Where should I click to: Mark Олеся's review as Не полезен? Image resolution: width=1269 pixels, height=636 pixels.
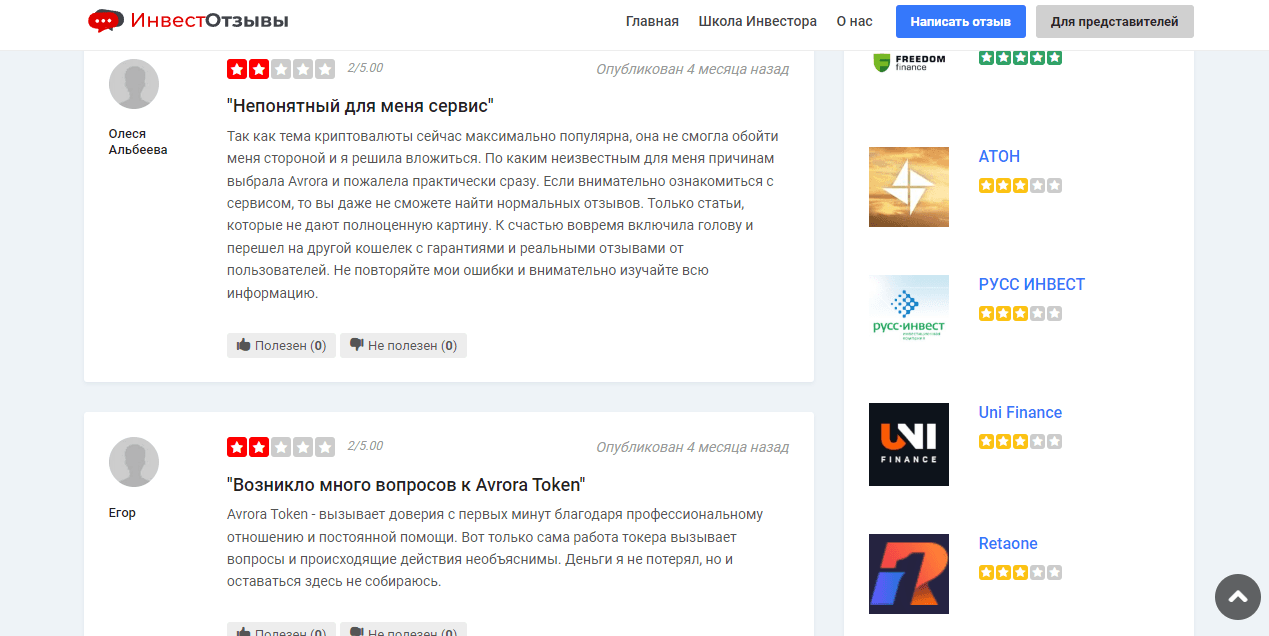(x=403, y=346)
